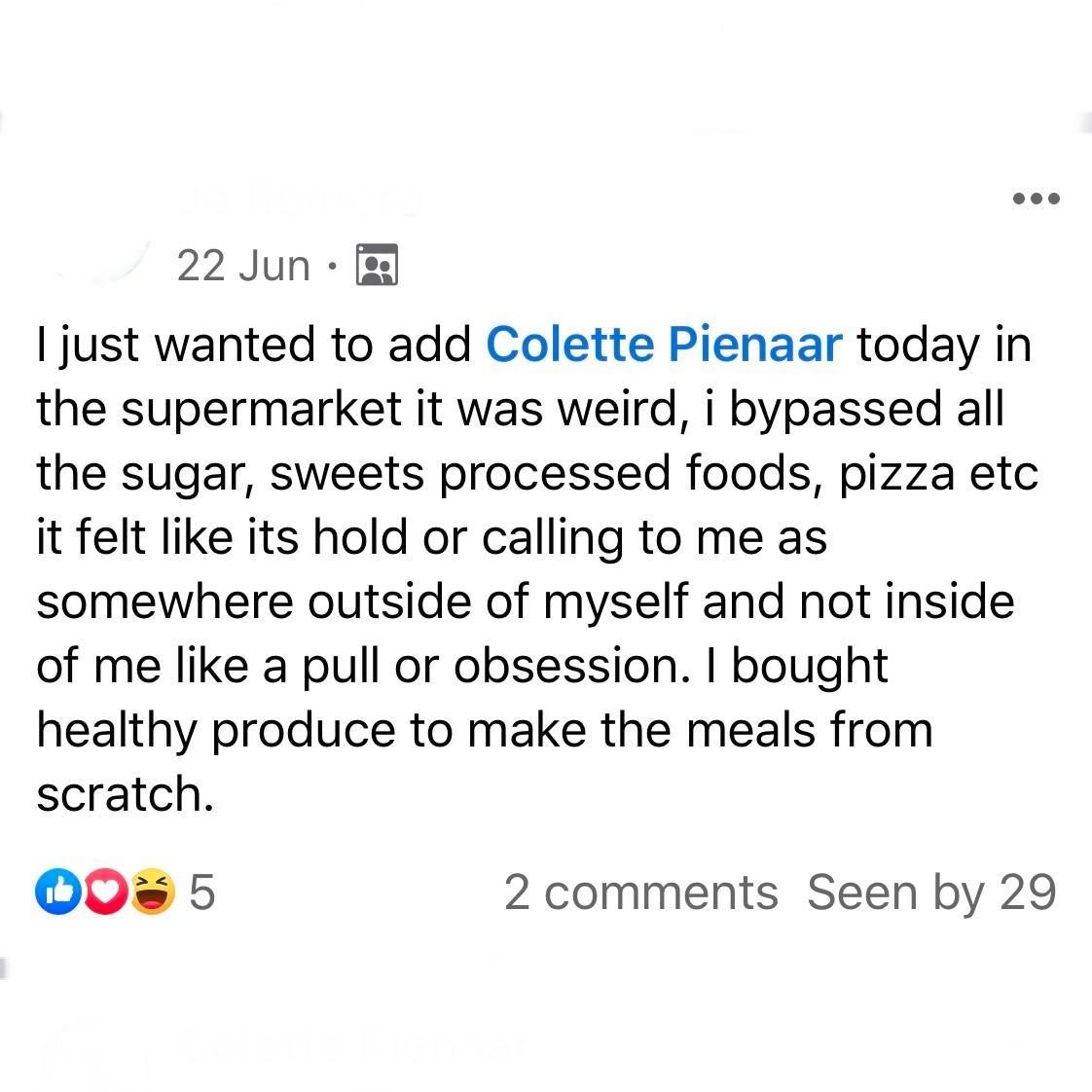Image resolution: width=1092 pixels, height=1092 pixels.
Task: Click the group audience privacy icon
Action: point(378,265)
